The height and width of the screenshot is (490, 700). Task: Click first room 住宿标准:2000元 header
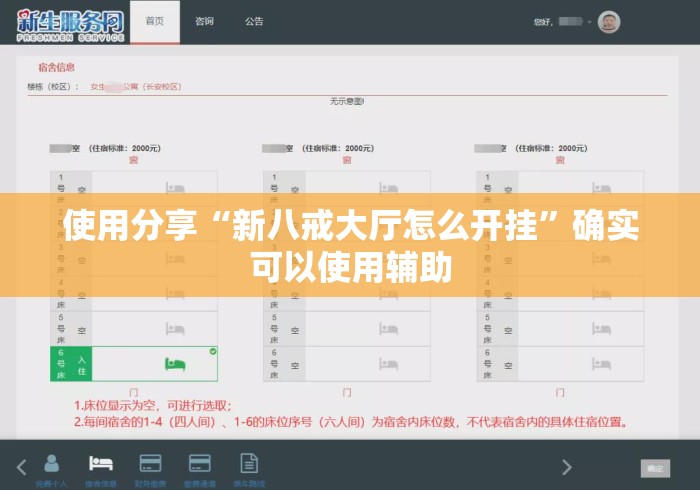125,148
